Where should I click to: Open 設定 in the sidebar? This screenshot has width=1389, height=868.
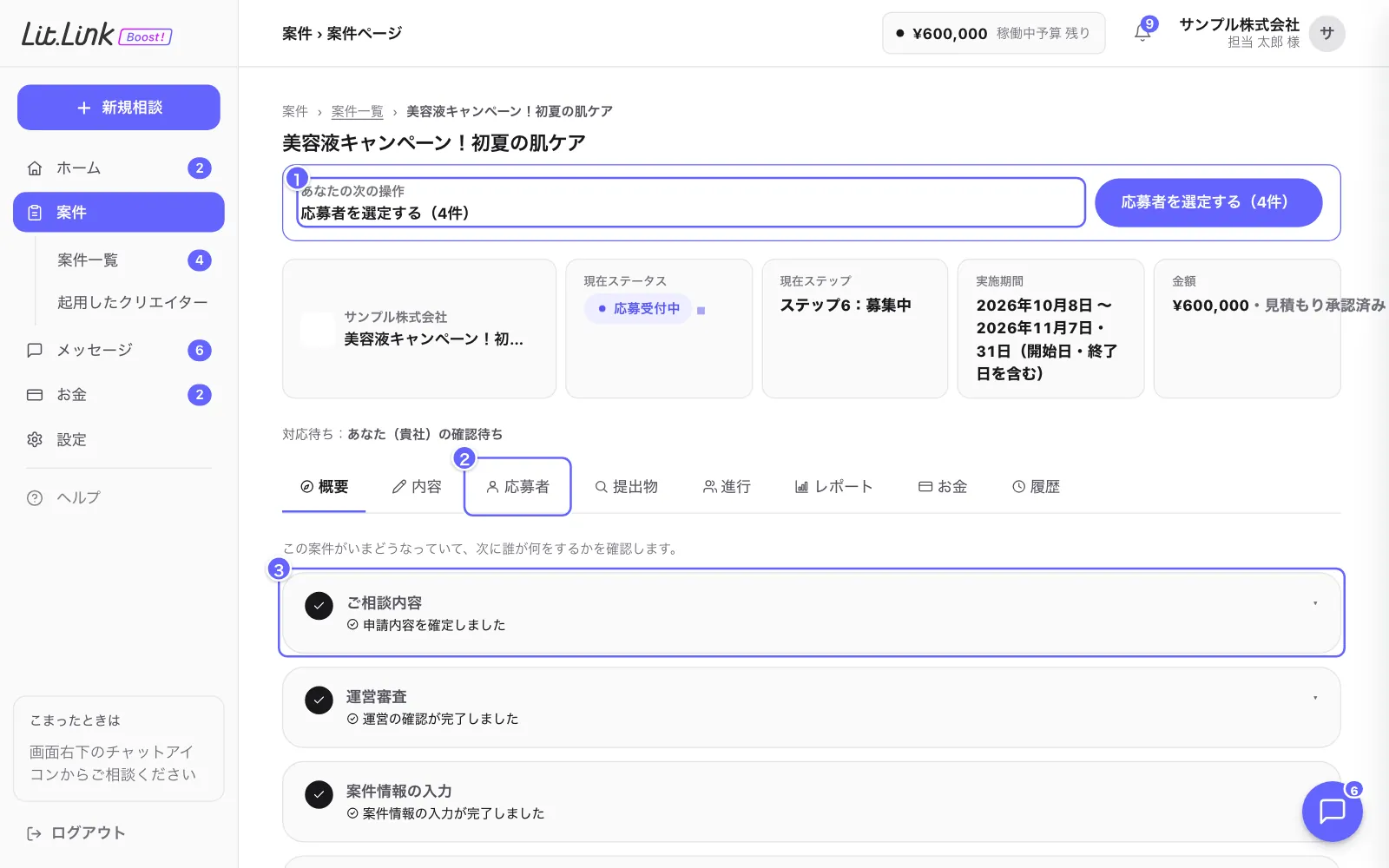[119, 440]
